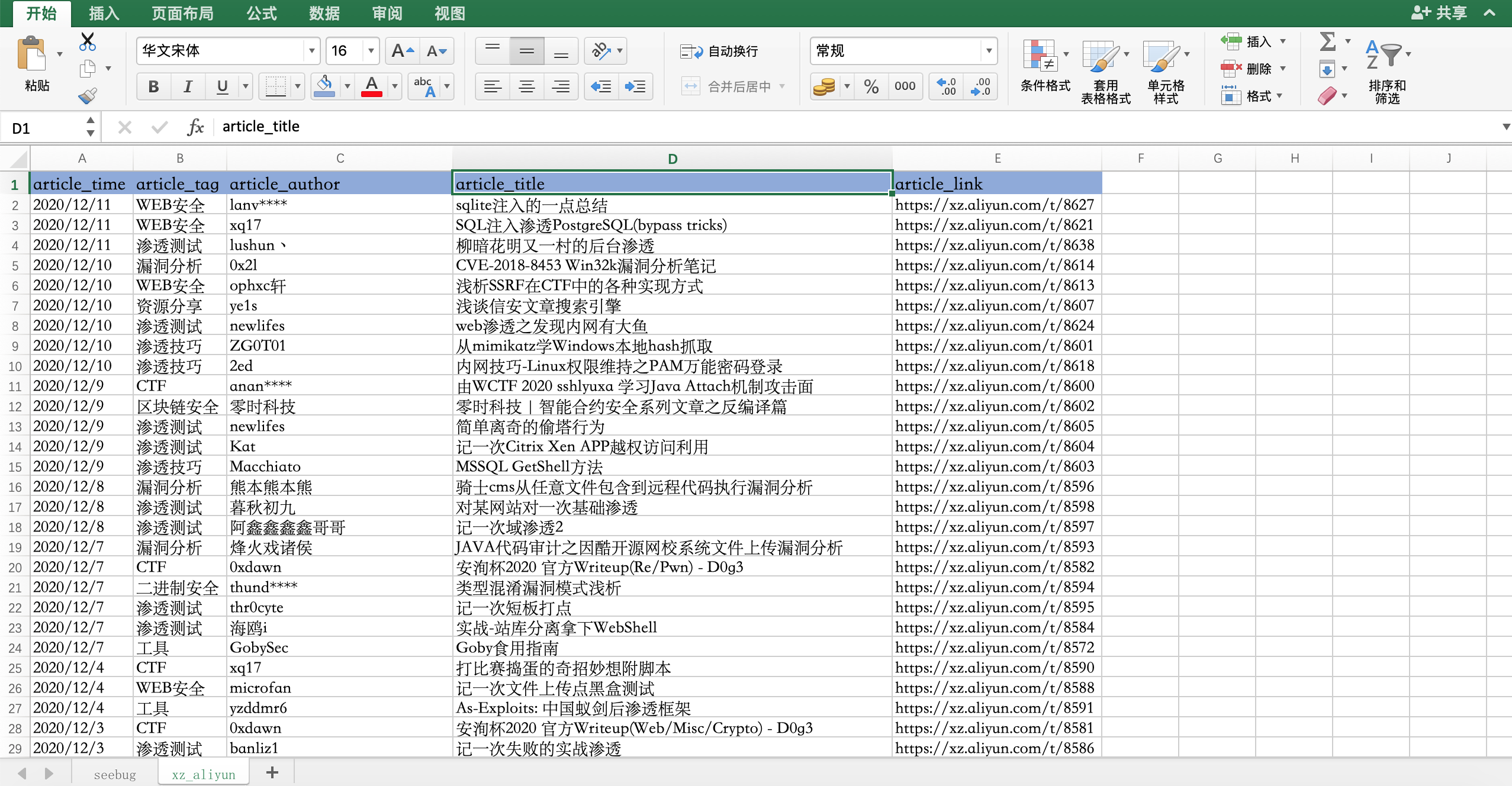Switch to the seebug sheet tab
This screenshot has height=786, width=1512.
[x=115, y=774]
